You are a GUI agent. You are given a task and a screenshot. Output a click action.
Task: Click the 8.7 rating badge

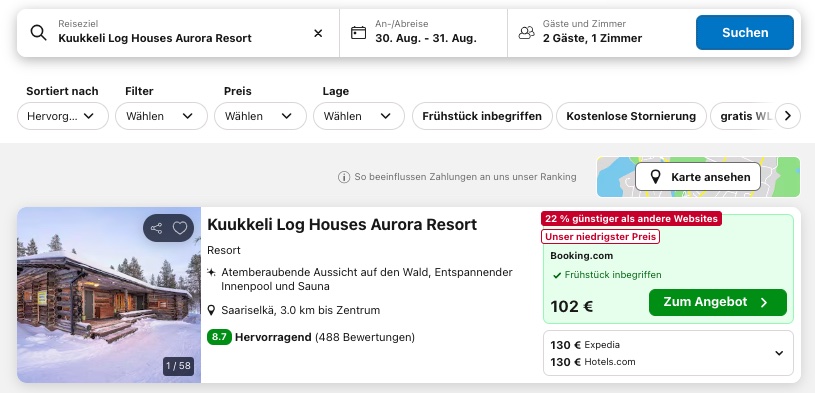pyautogui.click(x=219, y=337)
